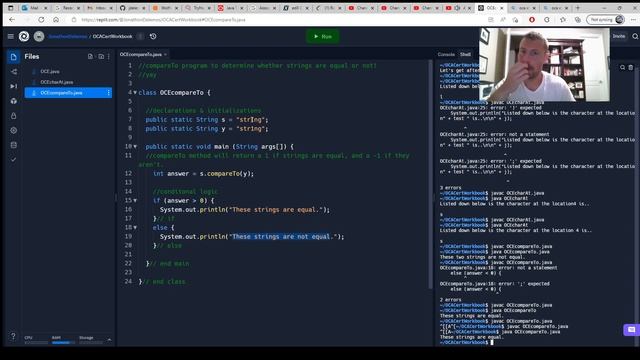The width and height of the screenshot is (640, 360).
Task: Select OCEcompareTo.java in file tree
Action: point(68,93)
